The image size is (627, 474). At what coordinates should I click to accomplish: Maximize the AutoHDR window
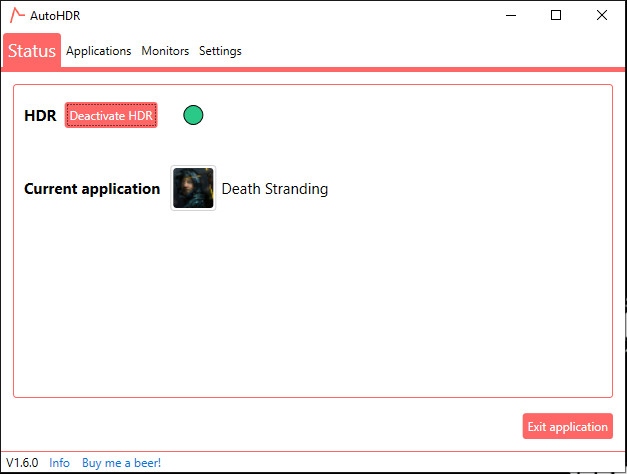coord(556,15)
